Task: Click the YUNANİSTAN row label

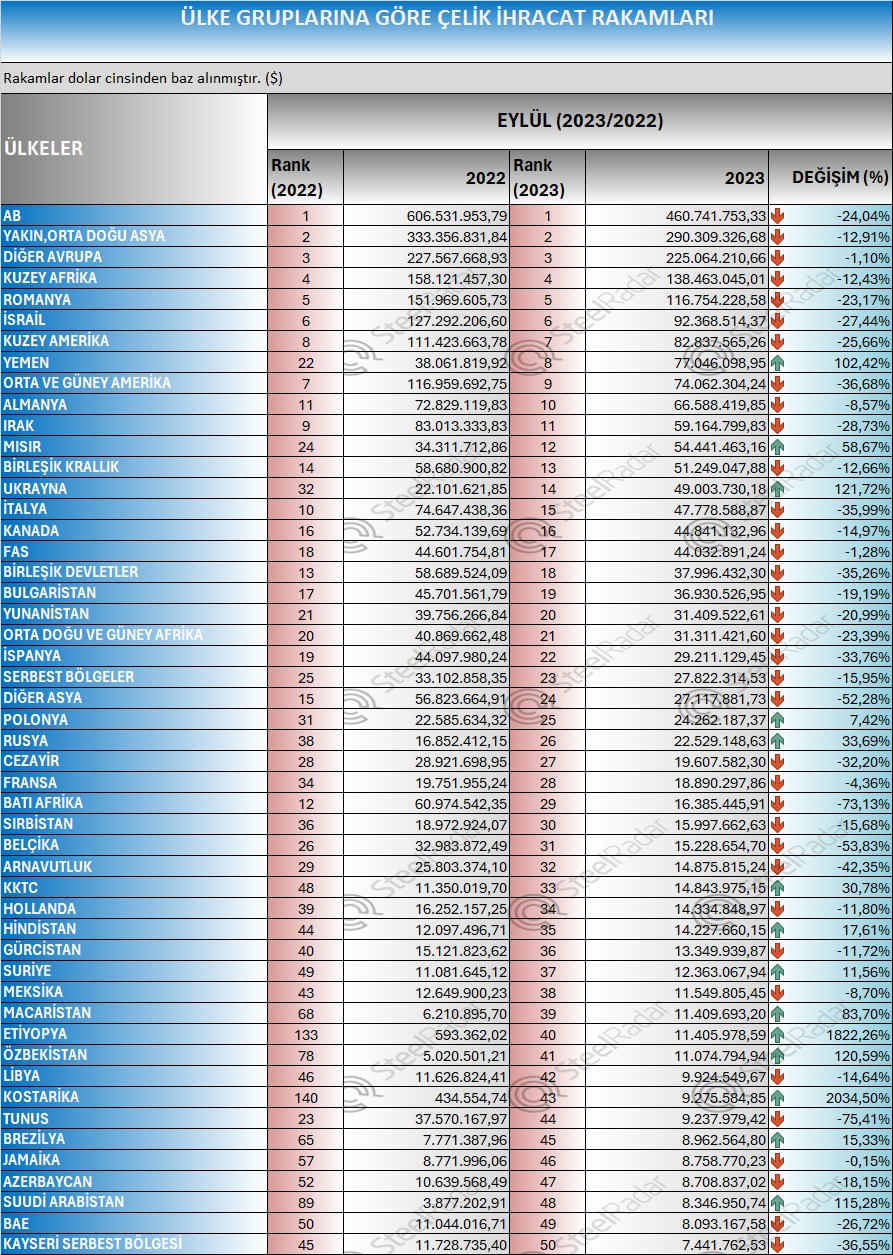Action: (134, 614)
